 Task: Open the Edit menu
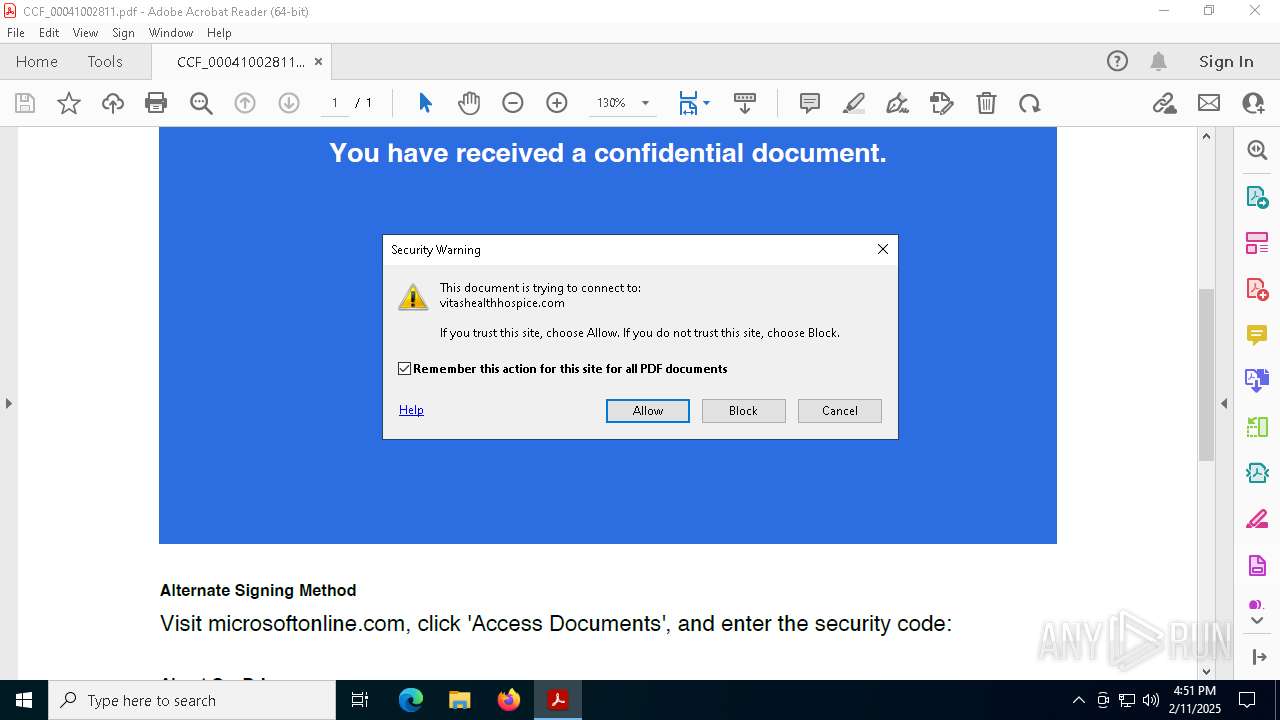point(49,32)
